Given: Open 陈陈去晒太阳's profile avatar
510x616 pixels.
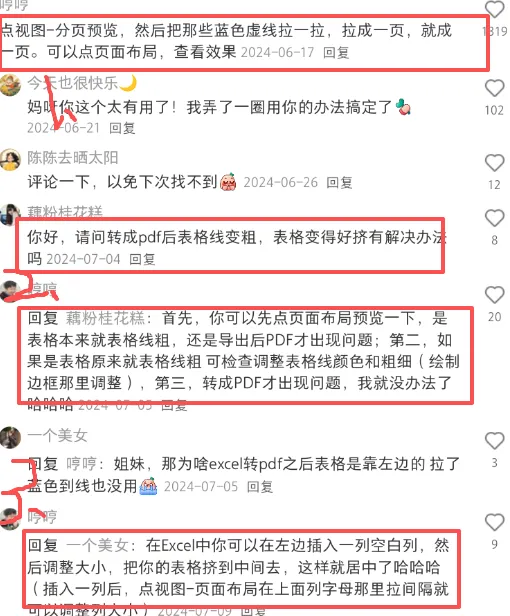Looking at the screenshot, I should coord(10,160).
